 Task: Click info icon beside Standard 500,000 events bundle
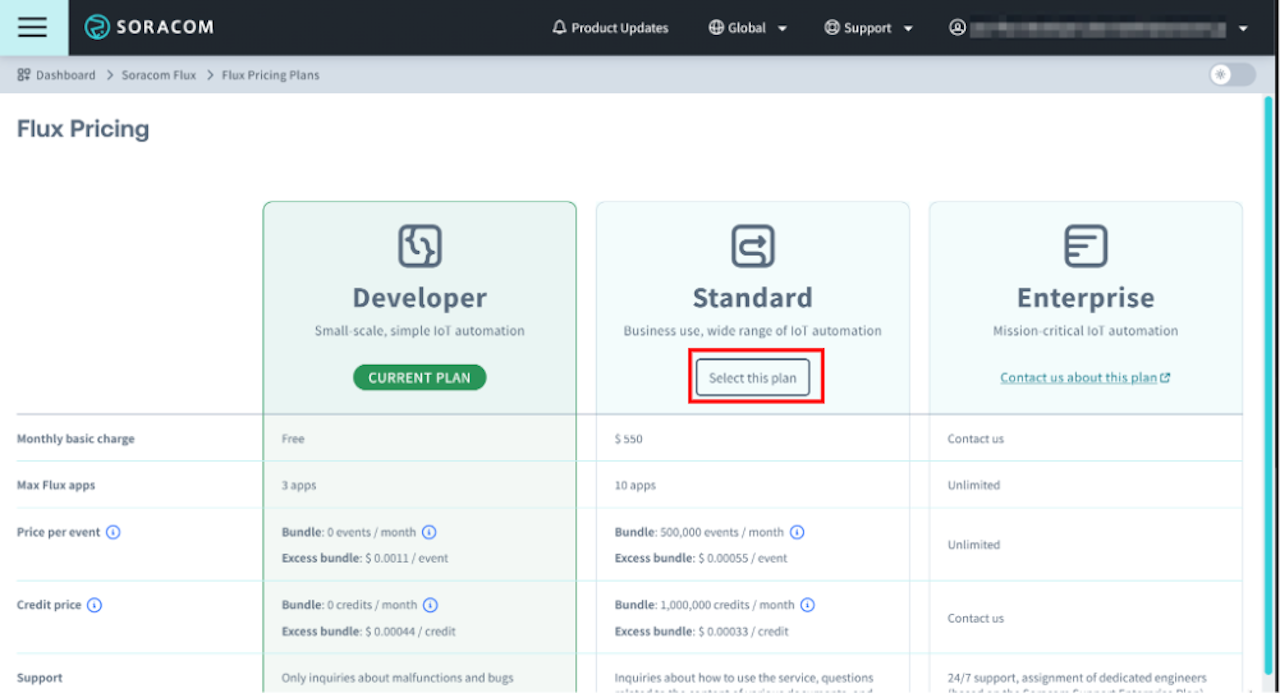click(x=797, y=532)
